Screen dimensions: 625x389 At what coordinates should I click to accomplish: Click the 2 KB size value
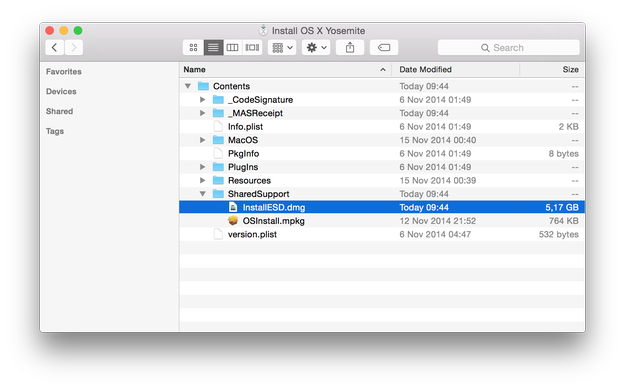pos(568,127)
